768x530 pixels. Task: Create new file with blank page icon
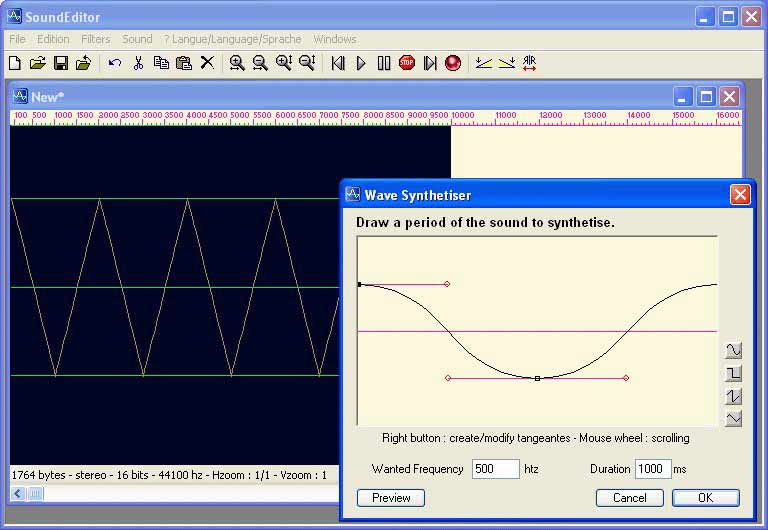pyautogui.click(x=15, y=63)
